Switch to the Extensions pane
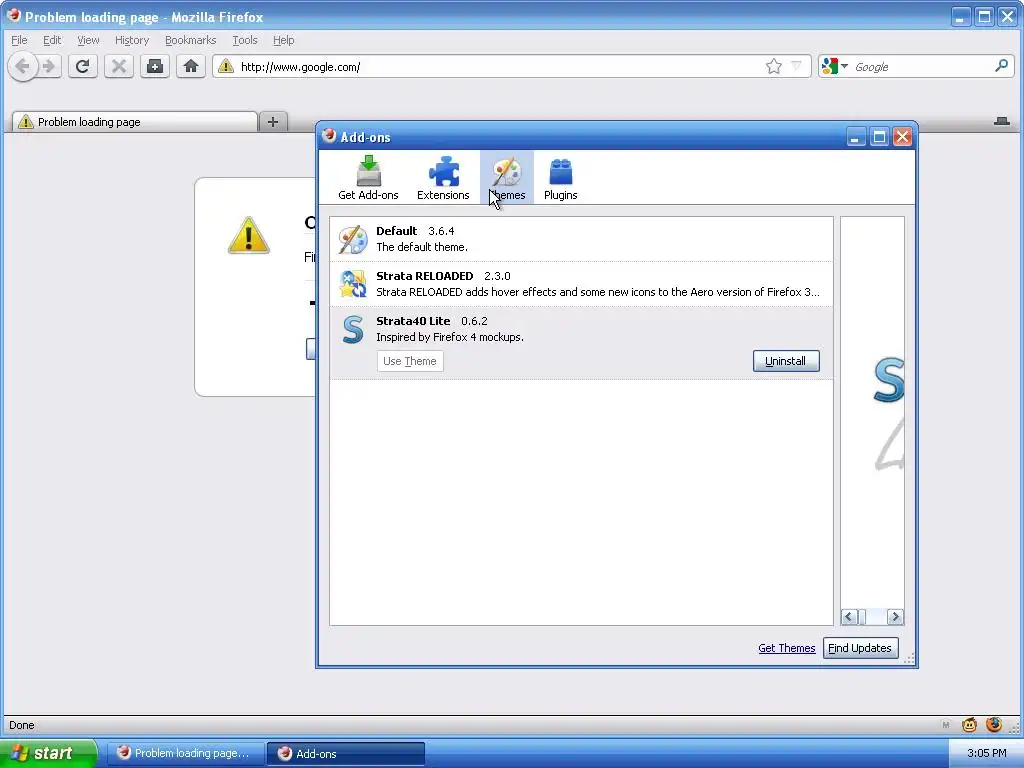Screen dimensions: 1024x768 [x=443, y=178]
